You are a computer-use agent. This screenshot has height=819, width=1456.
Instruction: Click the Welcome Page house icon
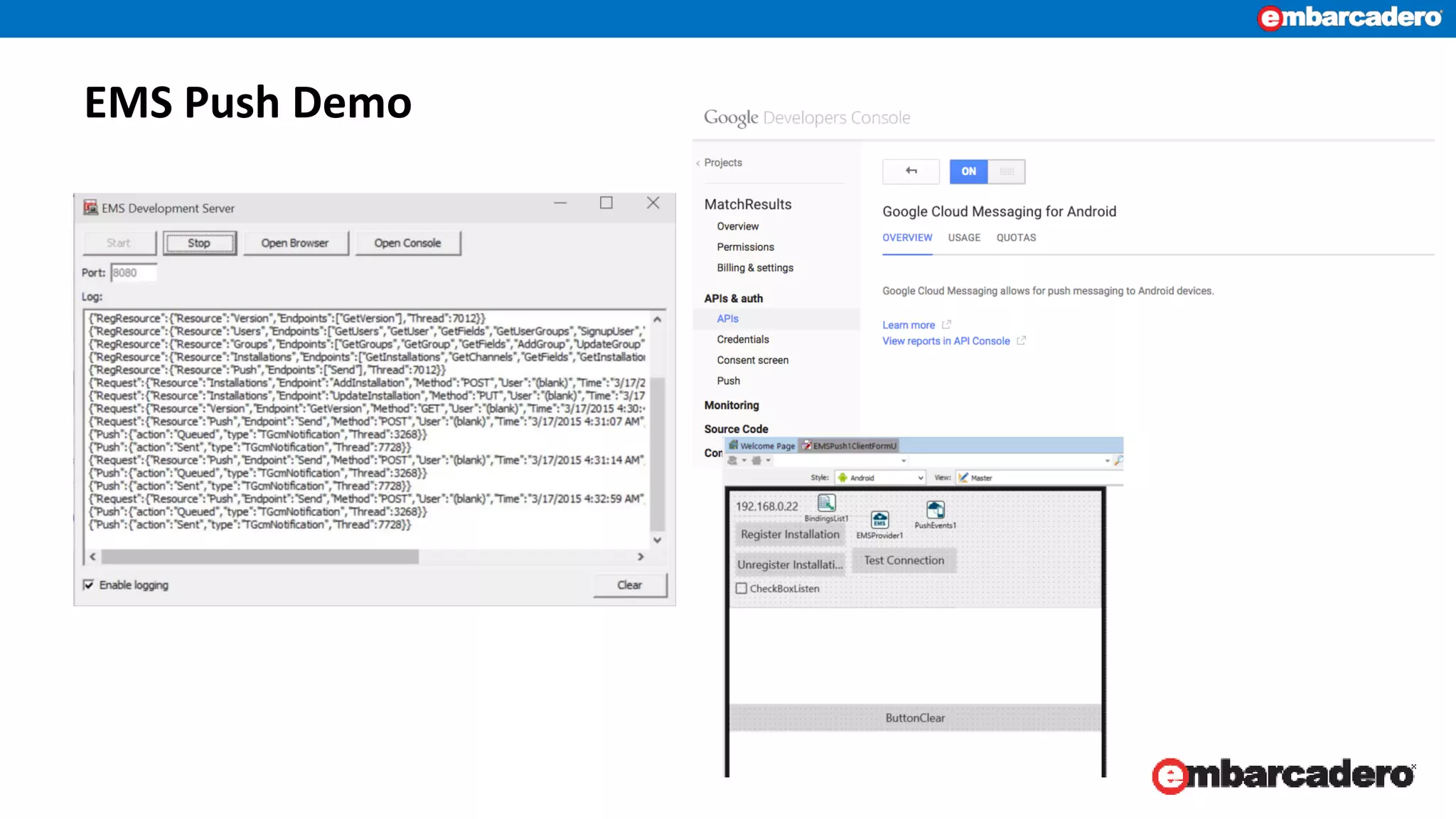tap(733, 446)
